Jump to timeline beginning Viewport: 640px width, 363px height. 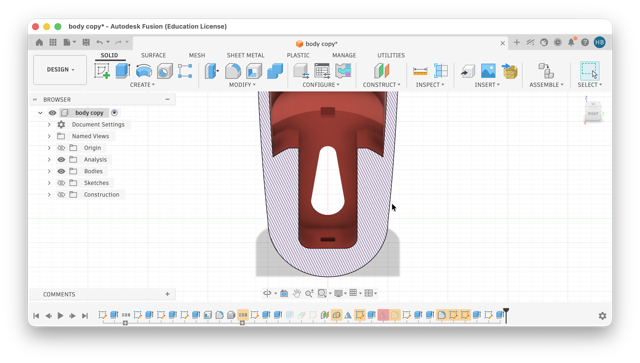pos(36,316)
